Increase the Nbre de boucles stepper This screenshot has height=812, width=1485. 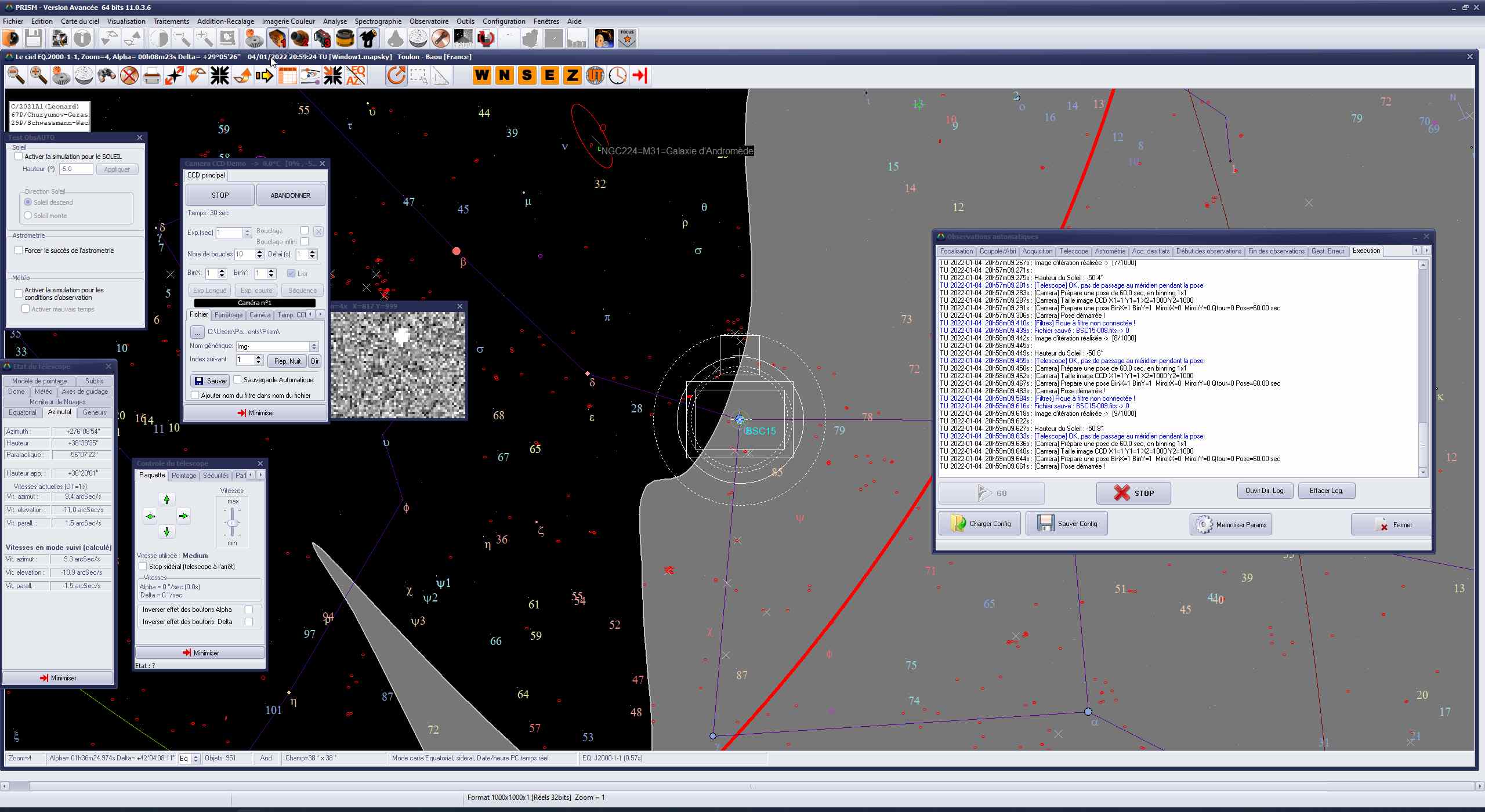[259, 251]
